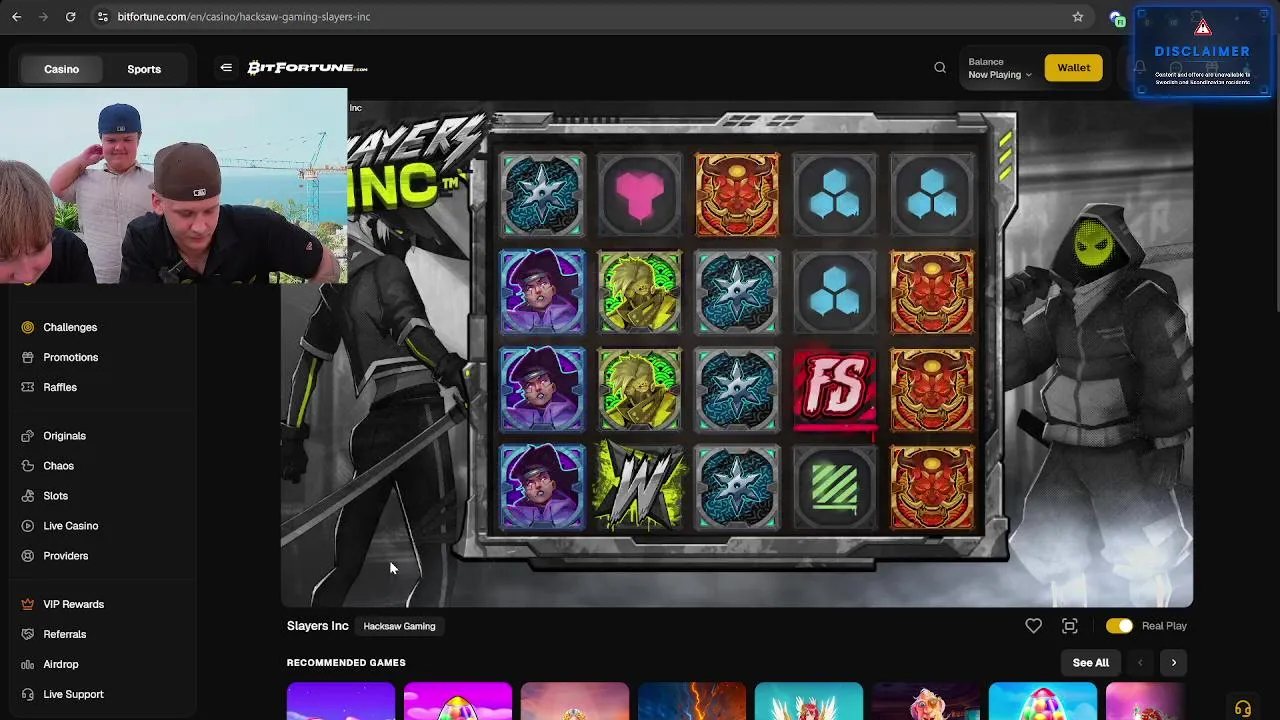Open the pink egg recommended game thumbnail
This screenshot has height=720, width=1280.
pyautogui.click(x=458, y=701)
